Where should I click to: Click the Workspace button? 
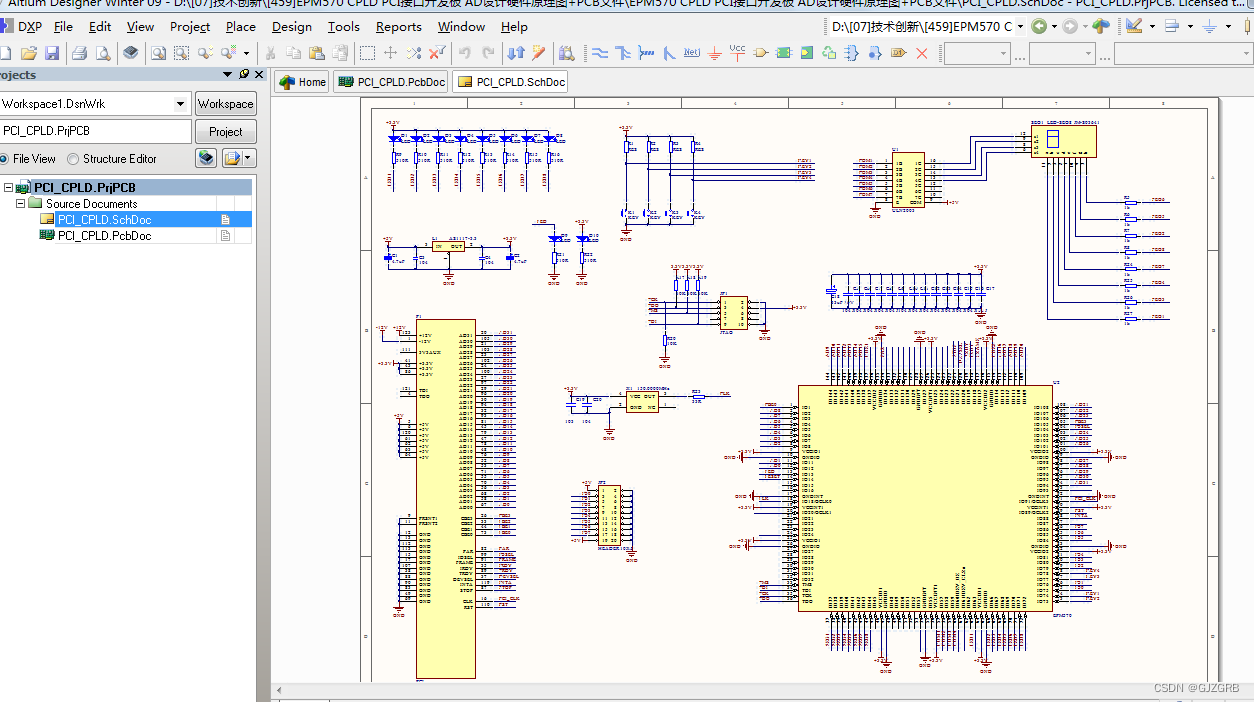pos(225,104)
